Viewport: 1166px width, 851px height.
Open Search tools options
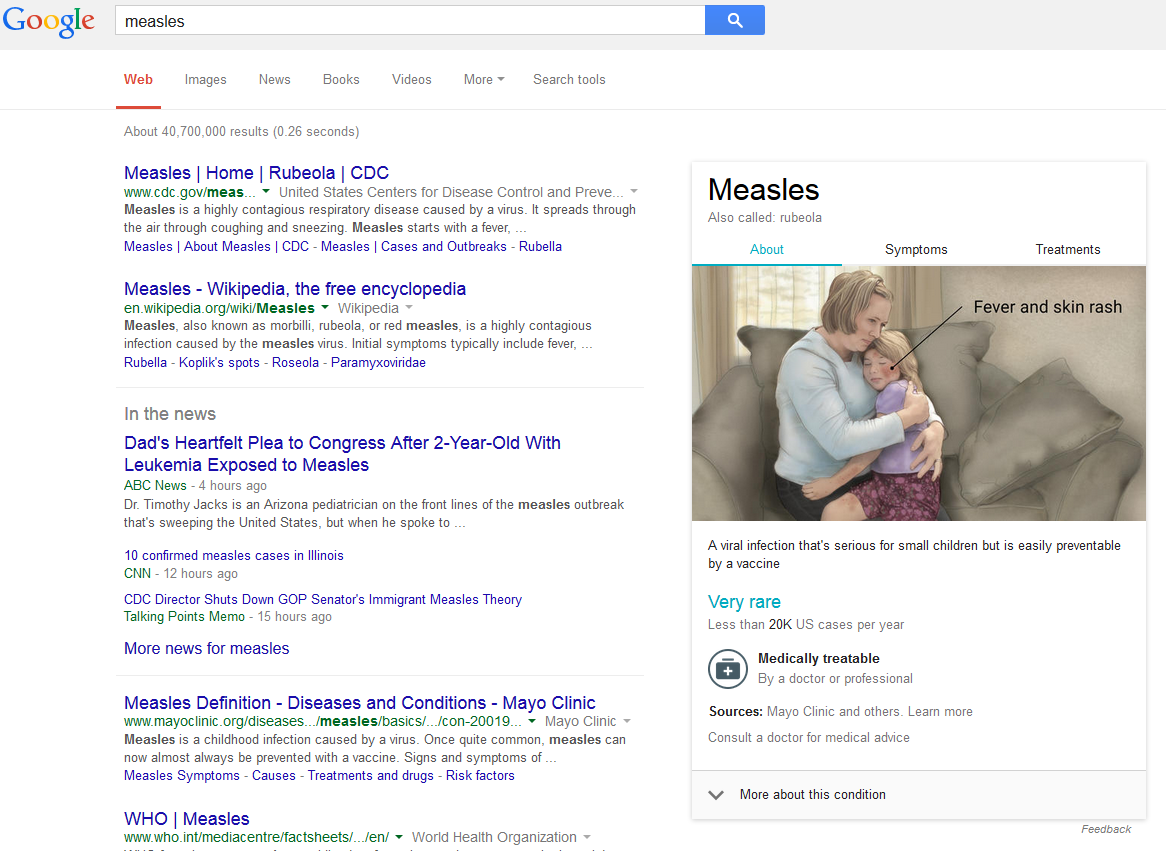569,80
